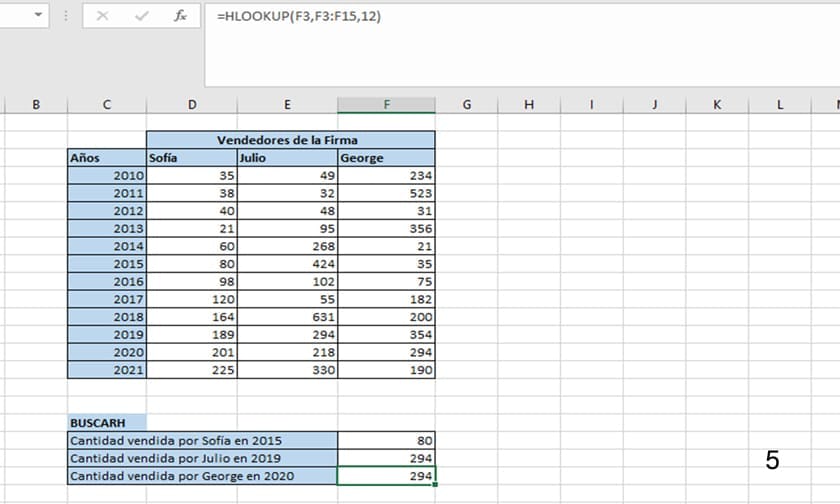Select the 'Años' header cell
This screenshot has height=504, width=840.
pyautogui.click(x=106, y=157)
